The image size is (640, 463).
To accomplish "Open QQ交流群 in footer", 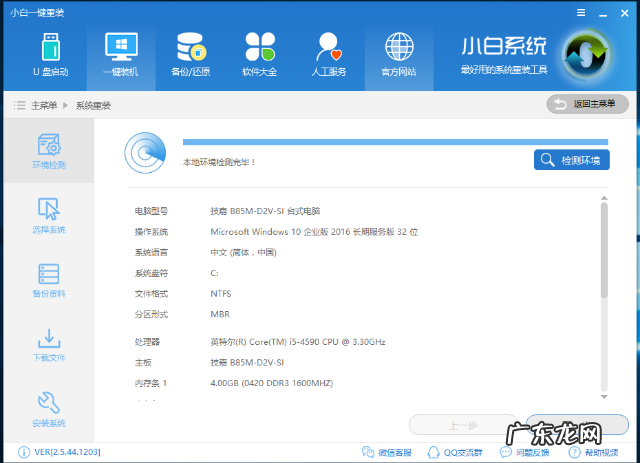I will pos(454,452).
